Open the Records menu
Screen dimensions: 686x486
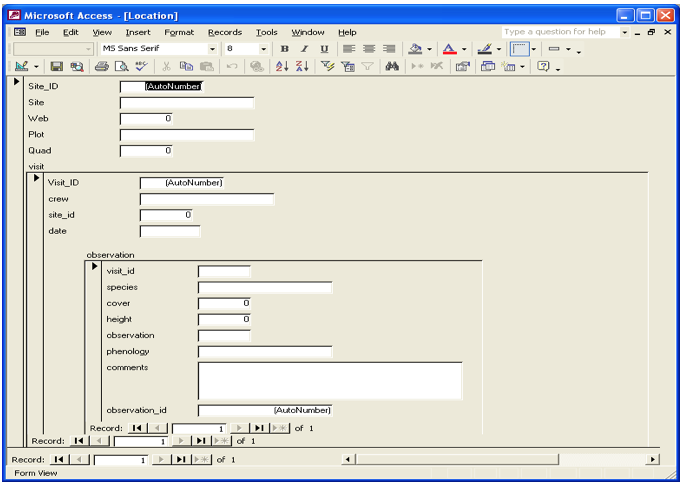225,32
